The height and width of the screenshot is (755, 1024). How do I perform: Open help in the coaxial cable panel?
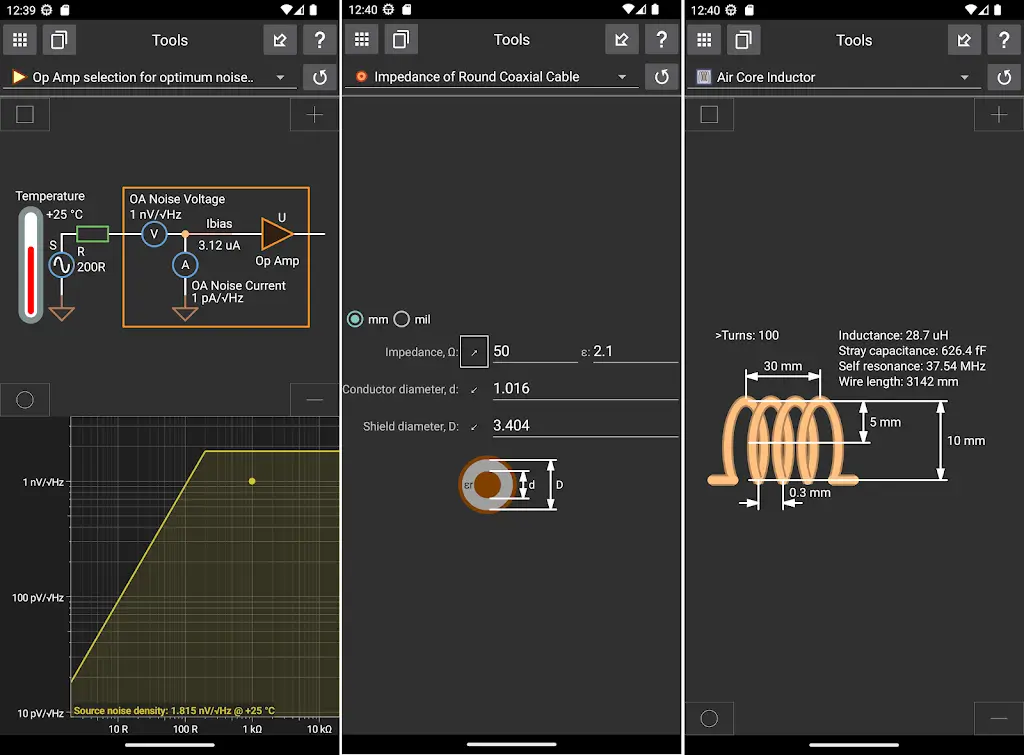(661, 40)
